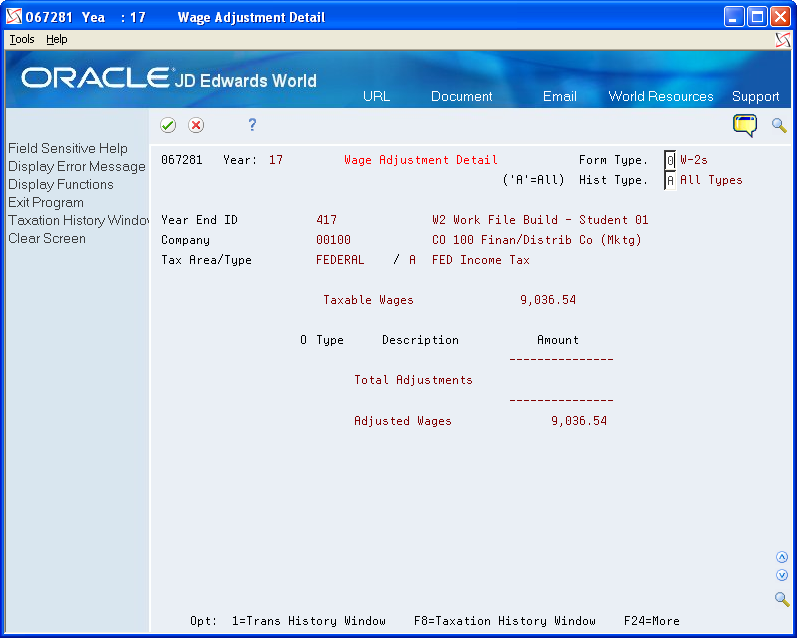This screenshot has width=797, height=638.
Task: Click the green checkmark OK icon
Action: click(x=168, y=125)
